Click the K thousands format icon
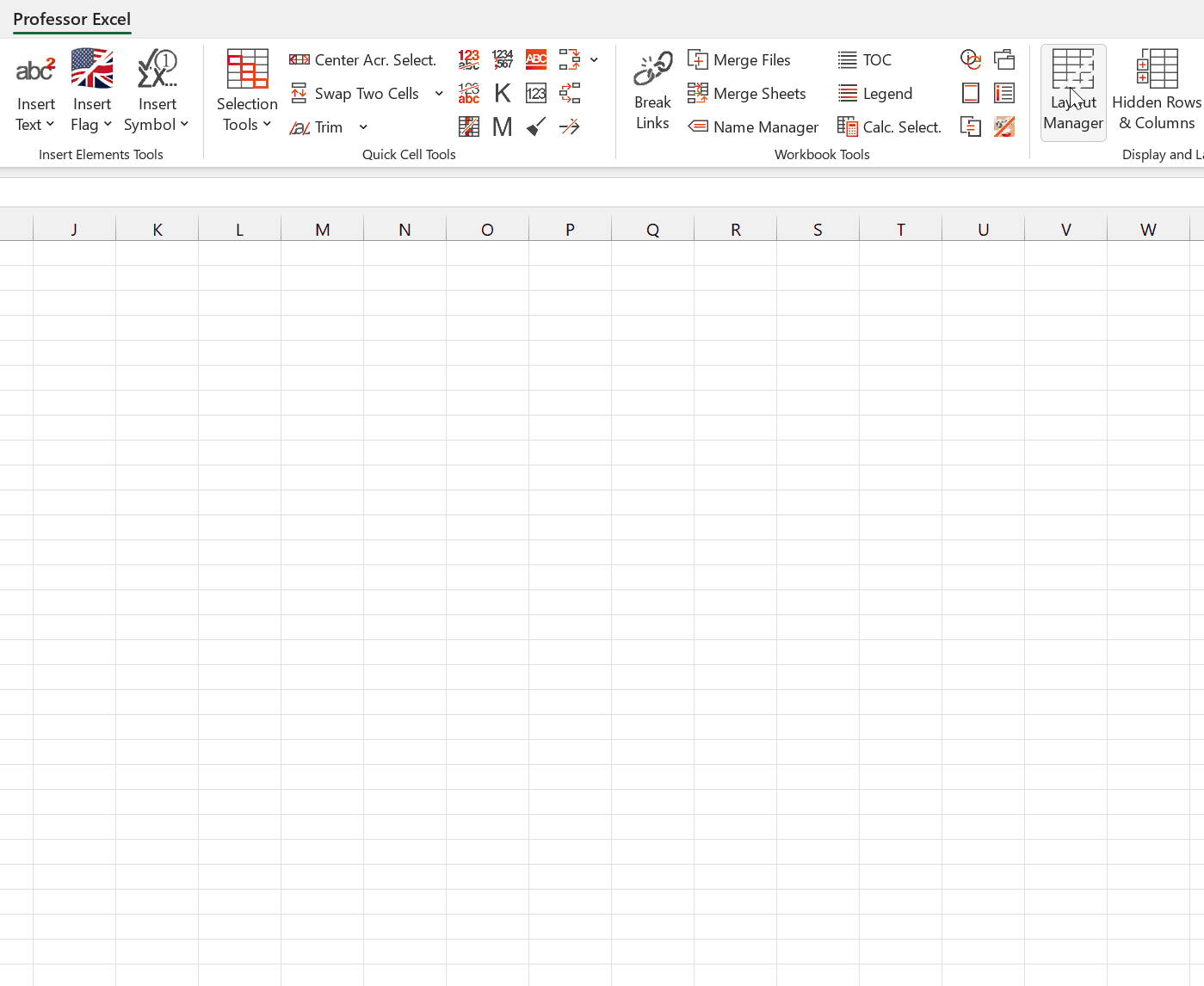1204x986 pixels. [x=503, y=93]
